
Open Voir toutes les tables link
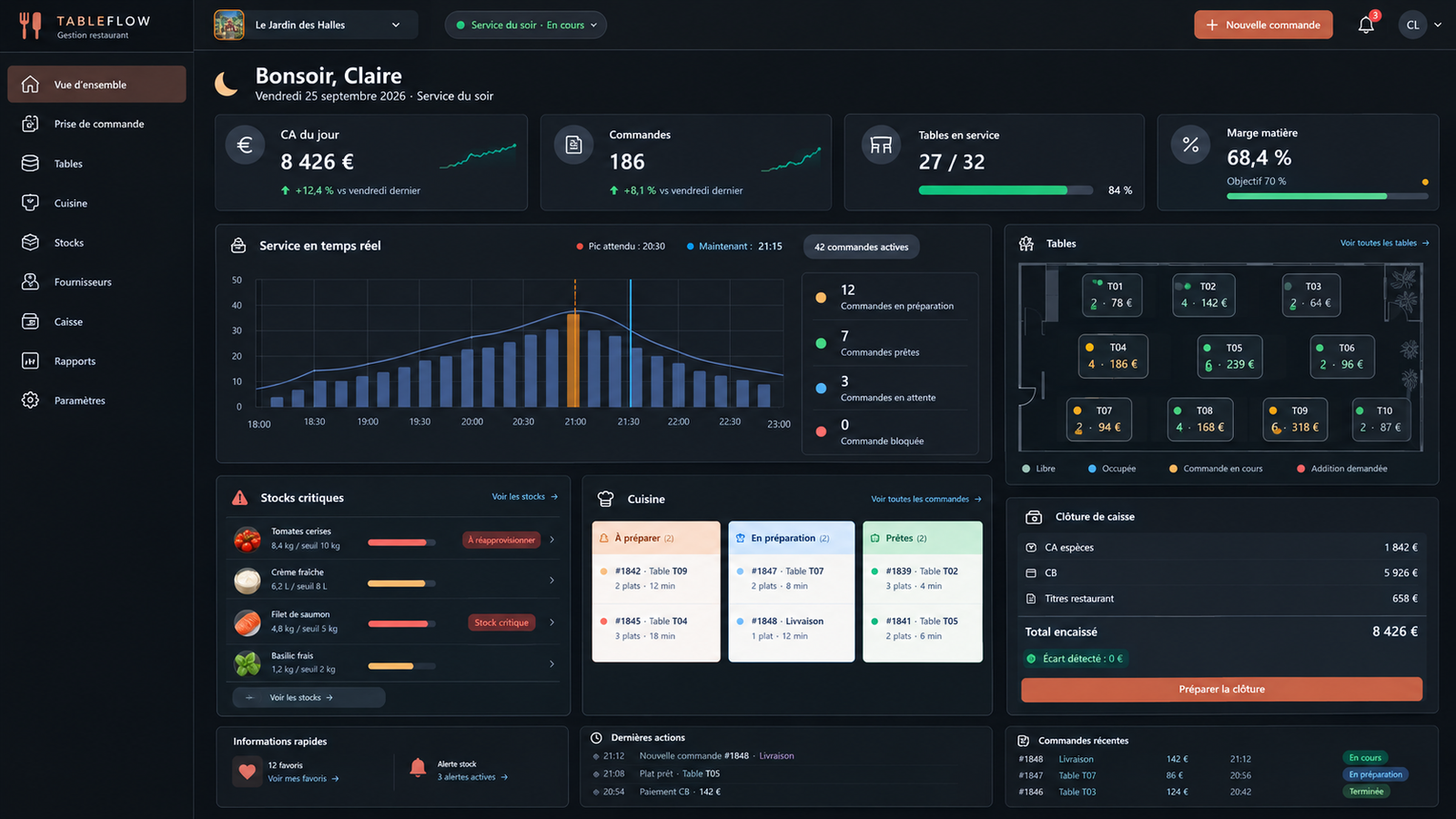[1384, 243]
